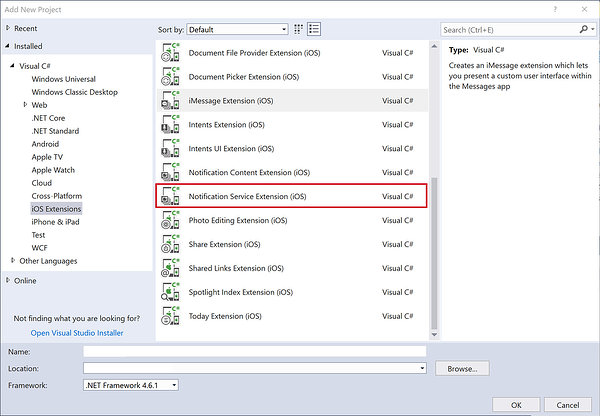Viewport: 600px width, 416px height.
Task: Expand the Other Languages node
Action: point(13,260)
